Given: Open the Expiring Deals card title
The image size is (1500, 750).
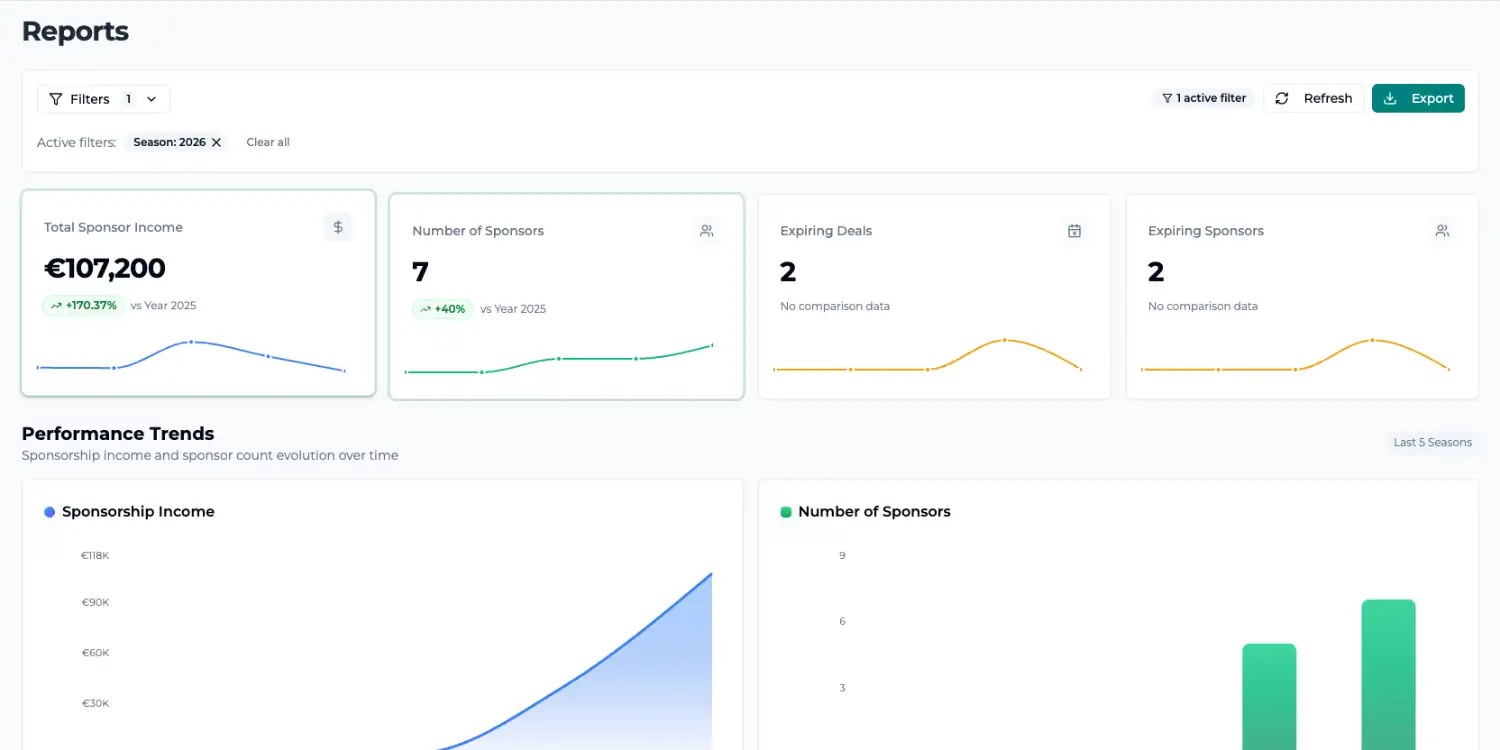Looking at the screenshot, I should click(x=826, y=231).
